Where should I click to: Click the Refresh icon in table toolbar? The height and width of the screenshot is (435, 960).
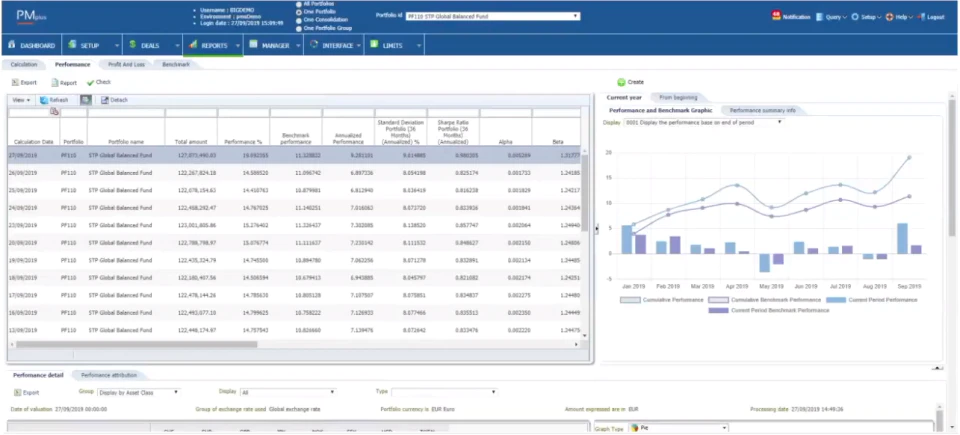43,100
